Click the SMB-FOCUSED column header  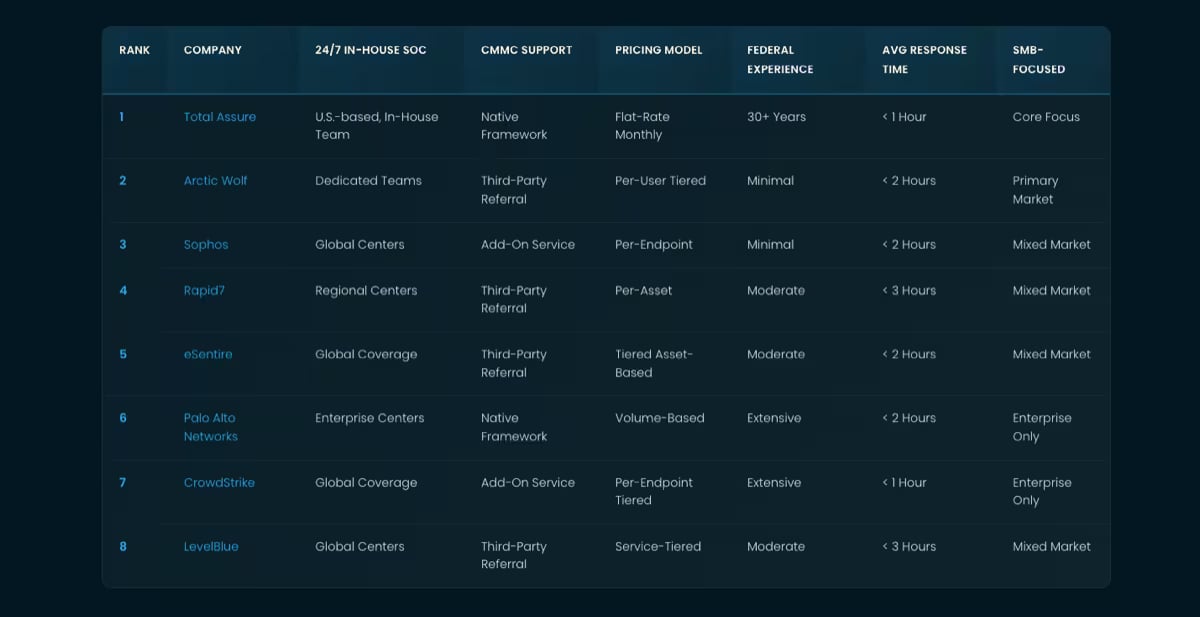[x=1039, y=60]
